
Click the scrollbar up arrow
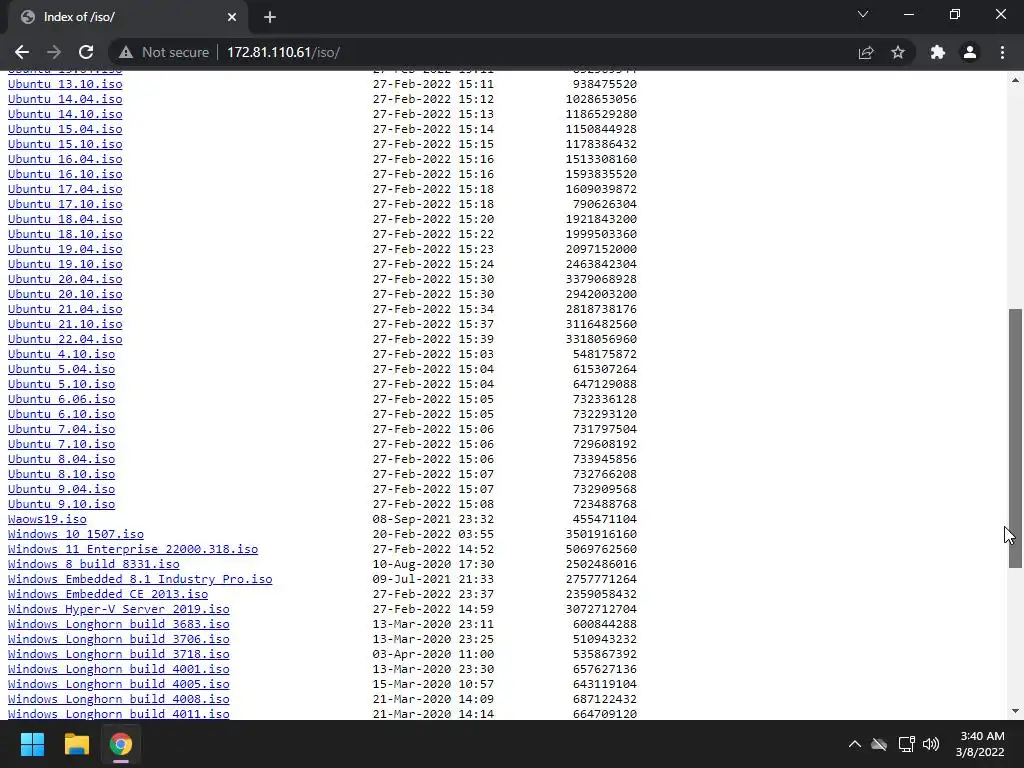[1015, 80]
